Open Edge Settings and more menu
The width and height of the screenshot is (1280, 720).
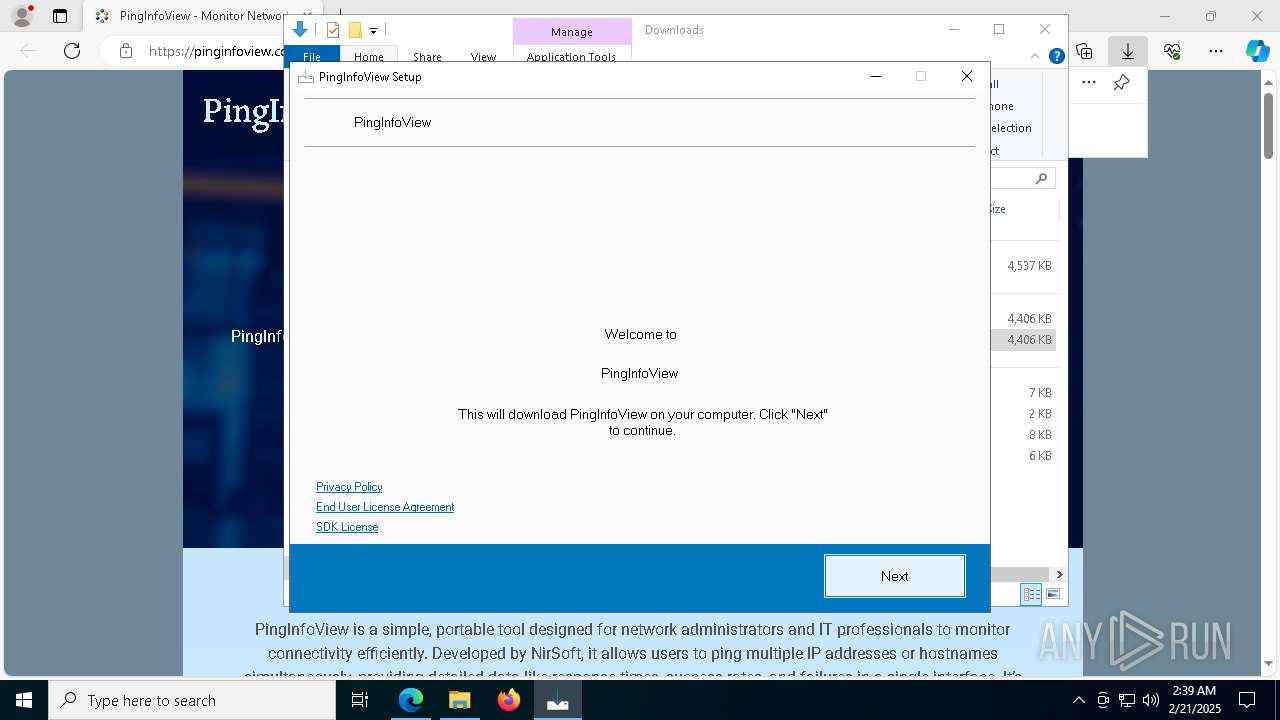1216,51
